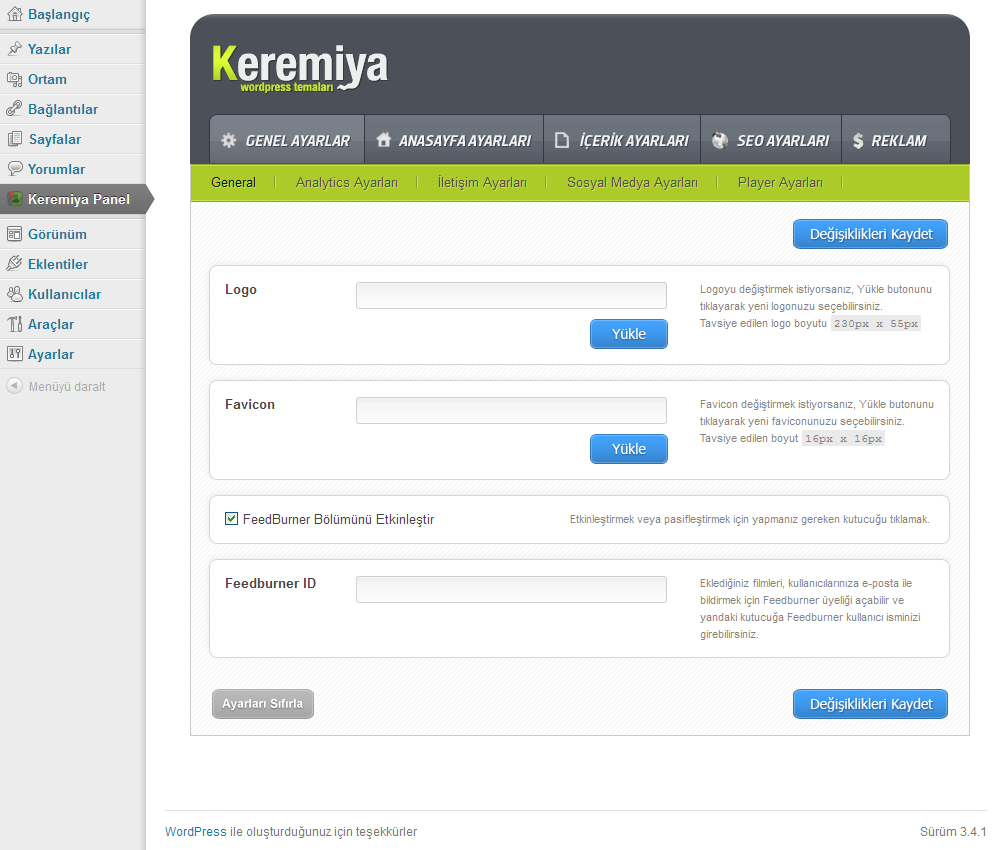Focus the Favicon URL input field

pos(511,410)
